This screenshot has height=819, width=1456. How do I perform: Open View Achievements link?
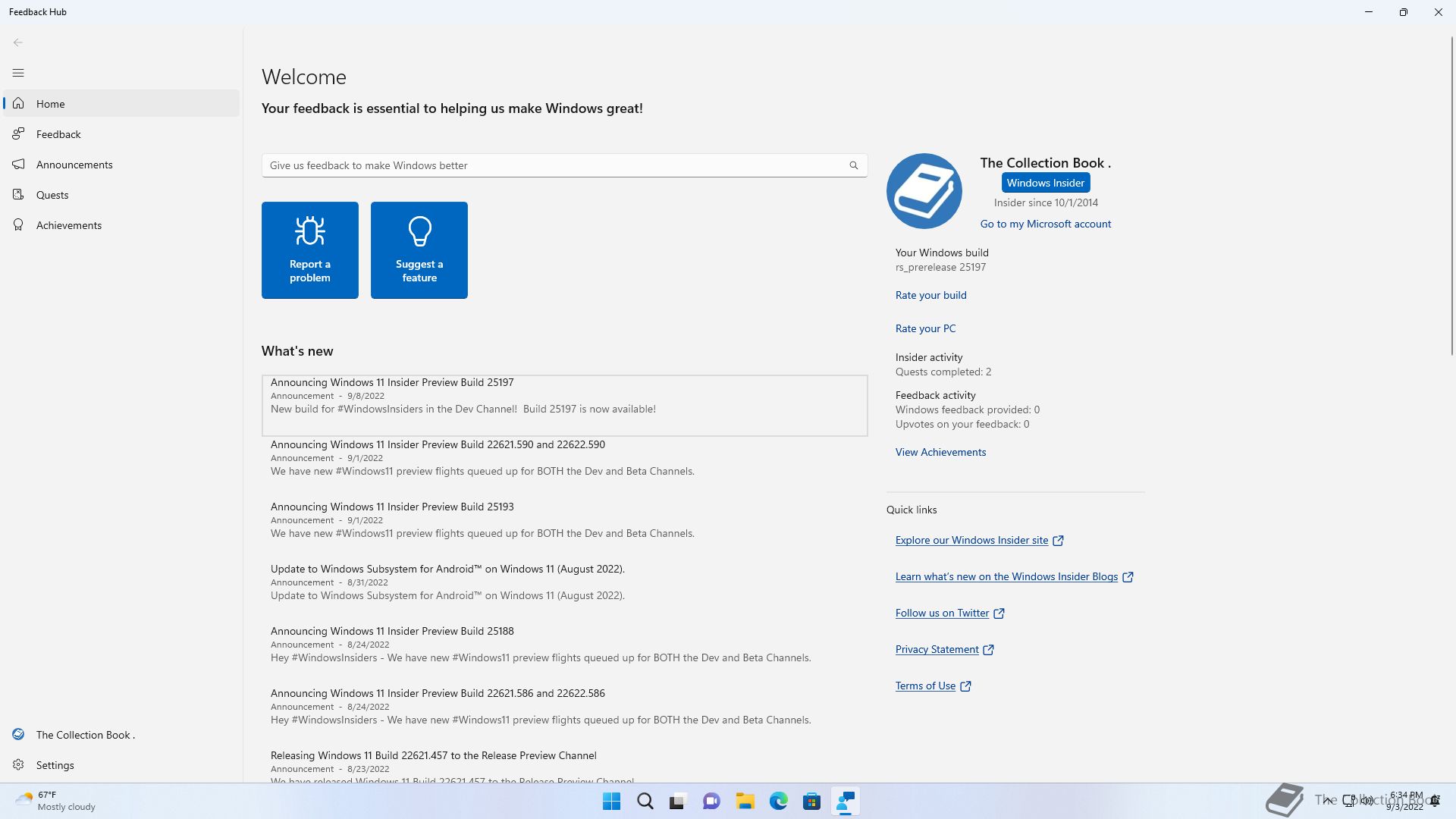(941, 452)
